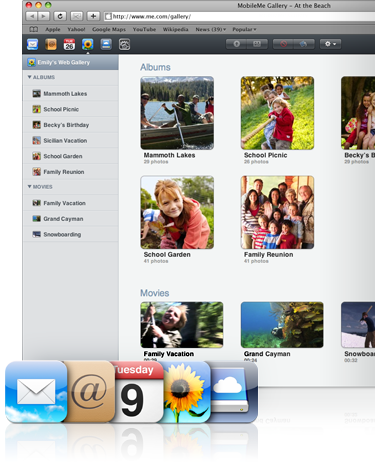Select Becky's Birthday album in sidebar
The width and height of the screenshot is (375, 471).
tap(70, 125)
